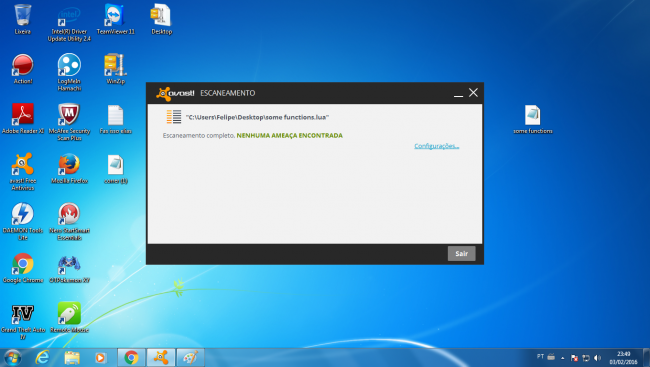Screen dimensions: 650x367
Task: Open Internet Explorer from taskbar
Action: 42,357
